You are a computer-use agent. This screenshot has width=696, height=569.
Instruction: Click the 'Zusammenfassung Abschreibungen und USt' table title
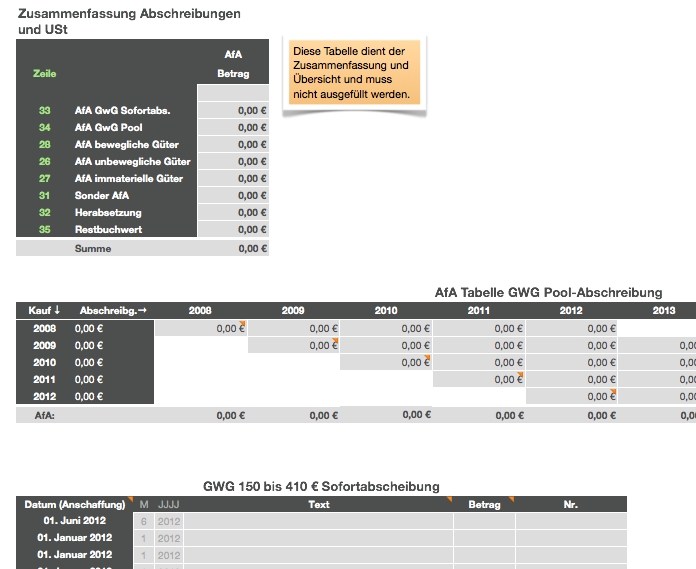pyautogui.click(x=129, y=22)
